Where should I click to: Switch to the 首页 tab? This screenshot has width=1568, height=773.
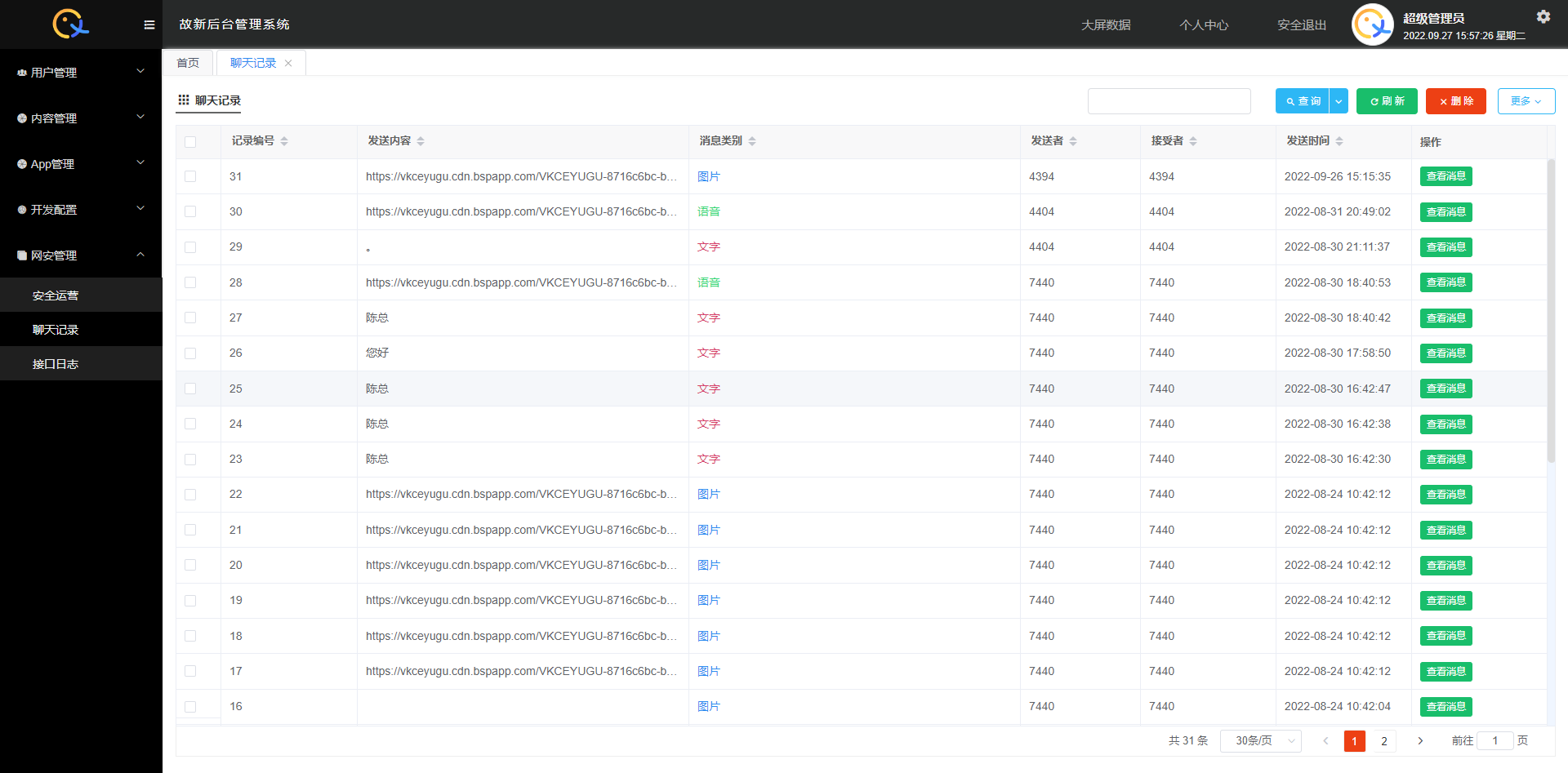[x=188, y=63]
